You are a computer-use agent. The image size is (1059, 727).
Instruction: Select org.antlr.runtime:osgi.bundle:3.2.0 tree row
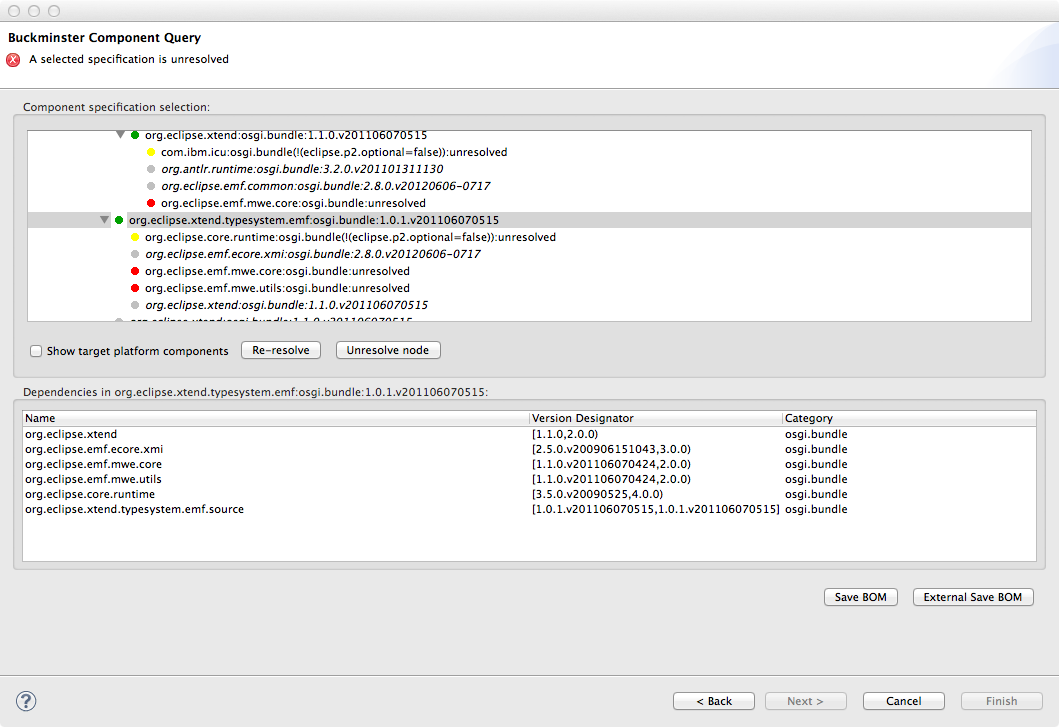pos(302,169)
